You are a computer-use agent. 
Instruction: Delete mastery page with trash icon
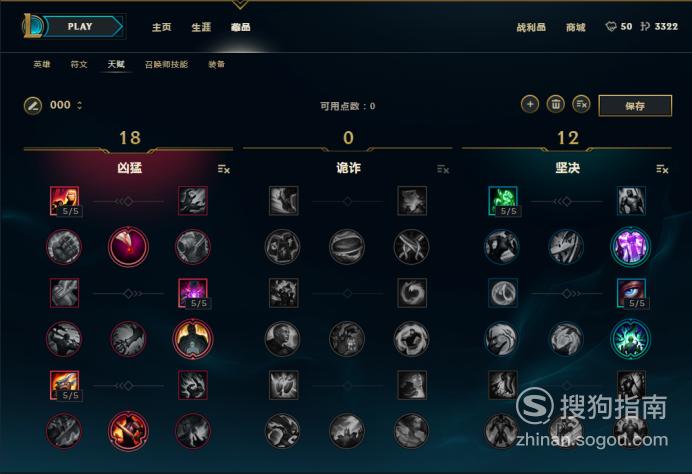[x=556, y=105]
